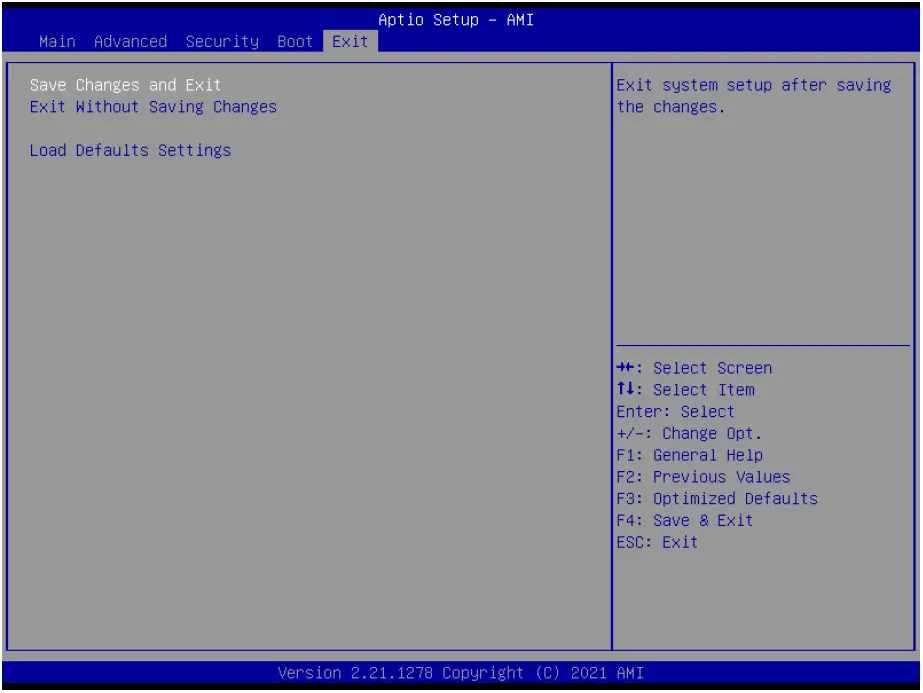923x693 pixels.
Task: Select Save Changes and Exit
Action: click(x=125, y=85)
